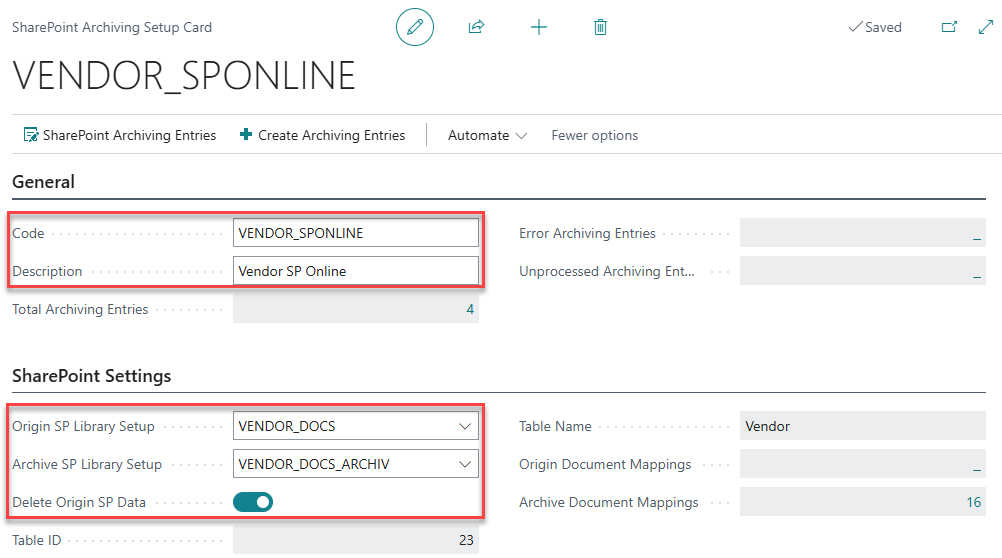
Task: Click the pencil edit icon
Action: point(415,27)
